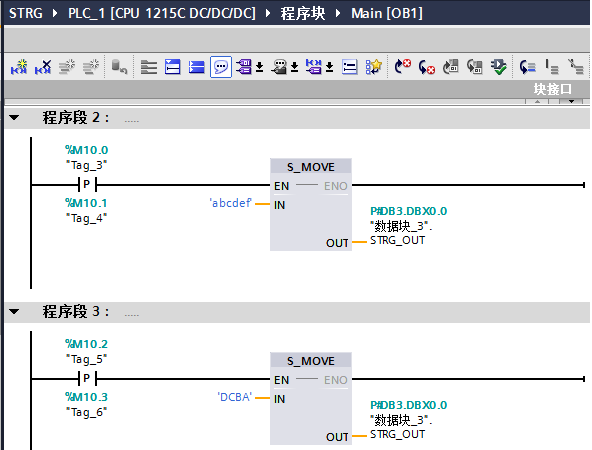The width and height of the screenshot is (592, 450).
Task: Click the compile check icon with green tick
Action: (x=499, y=67)
